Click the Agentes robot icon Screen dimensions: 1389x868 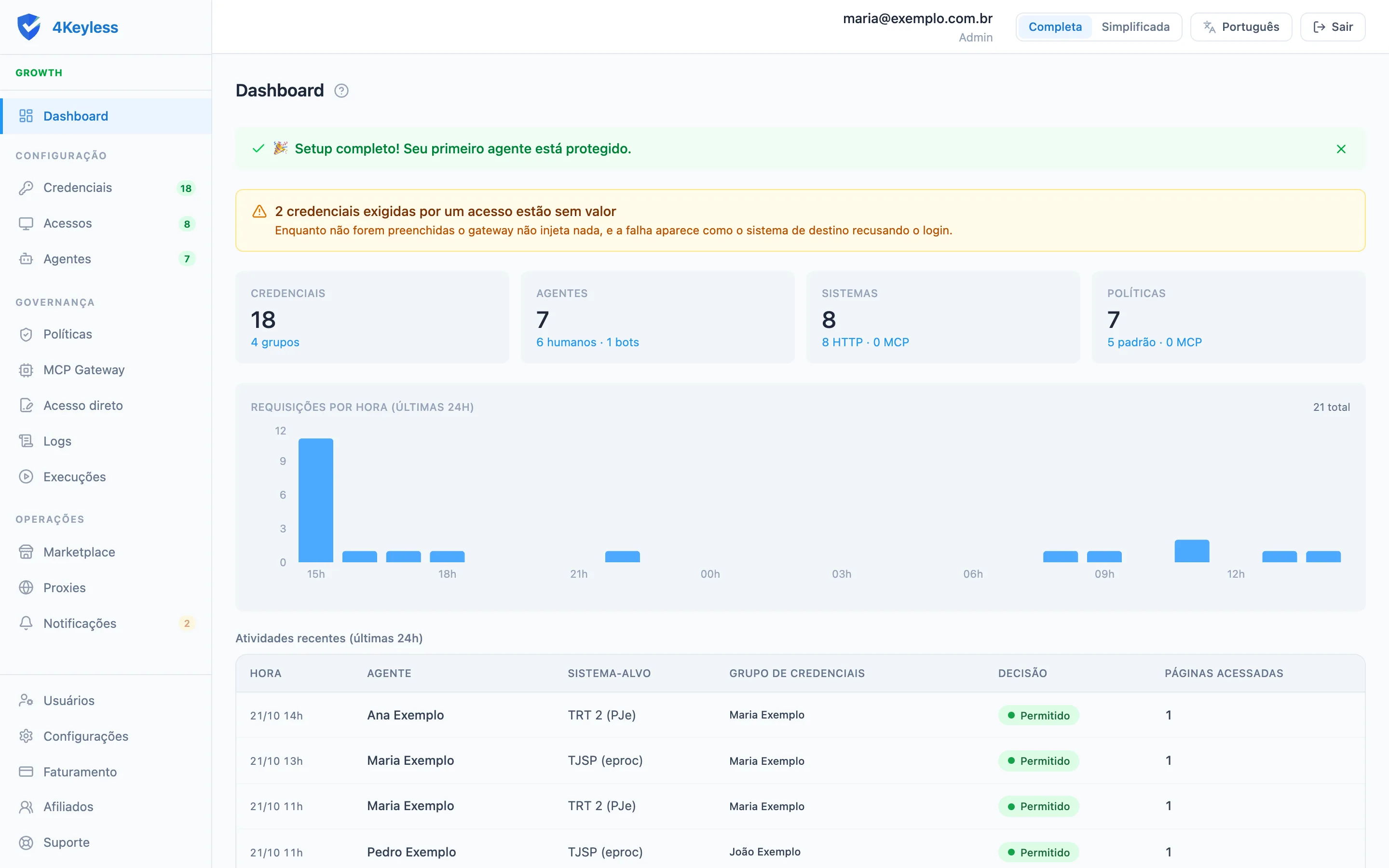pyautogui.click(x=26, y=259)
